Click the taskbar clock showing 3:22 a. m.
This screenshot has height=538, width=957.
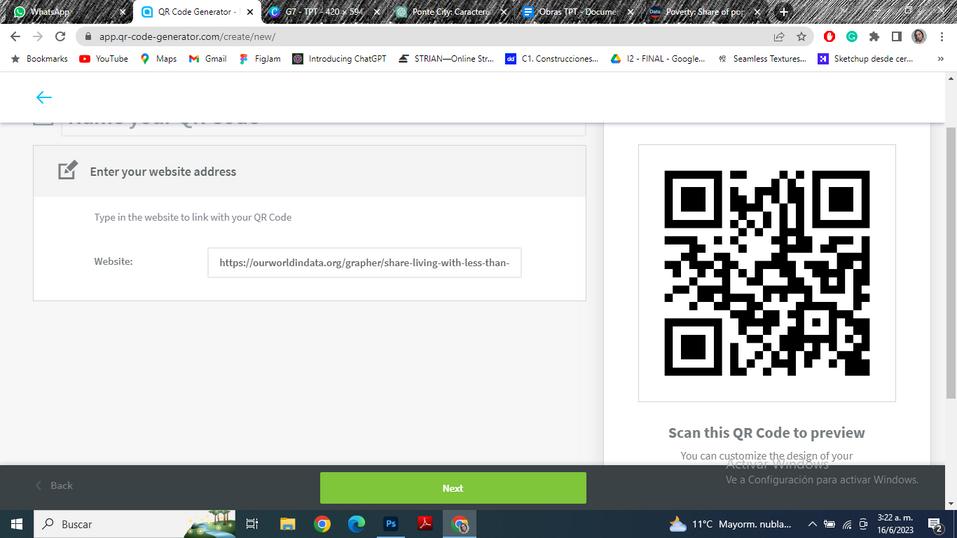(895, 524)
